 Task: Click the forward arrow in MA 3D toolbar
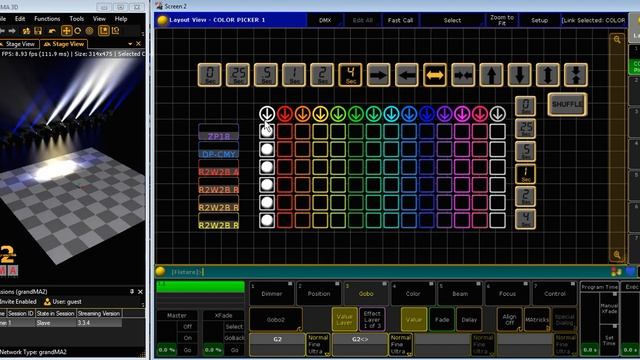(12, 31)
